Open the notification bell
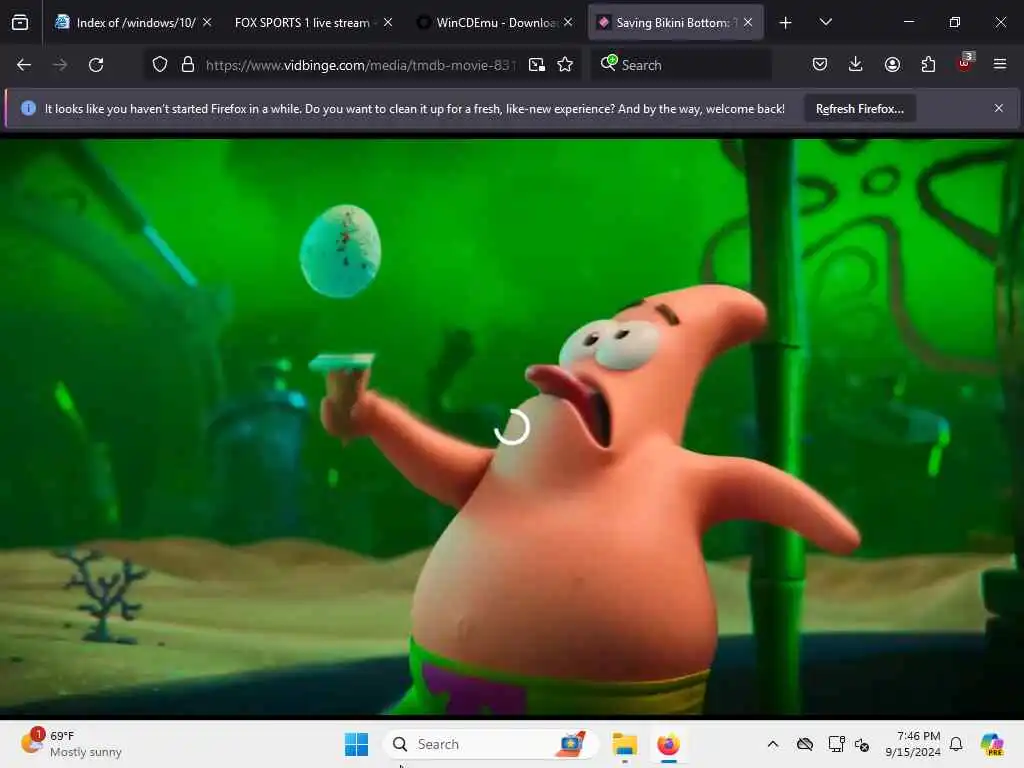The width and height of the screenshot is (1024, 768). tap(956, 744)
